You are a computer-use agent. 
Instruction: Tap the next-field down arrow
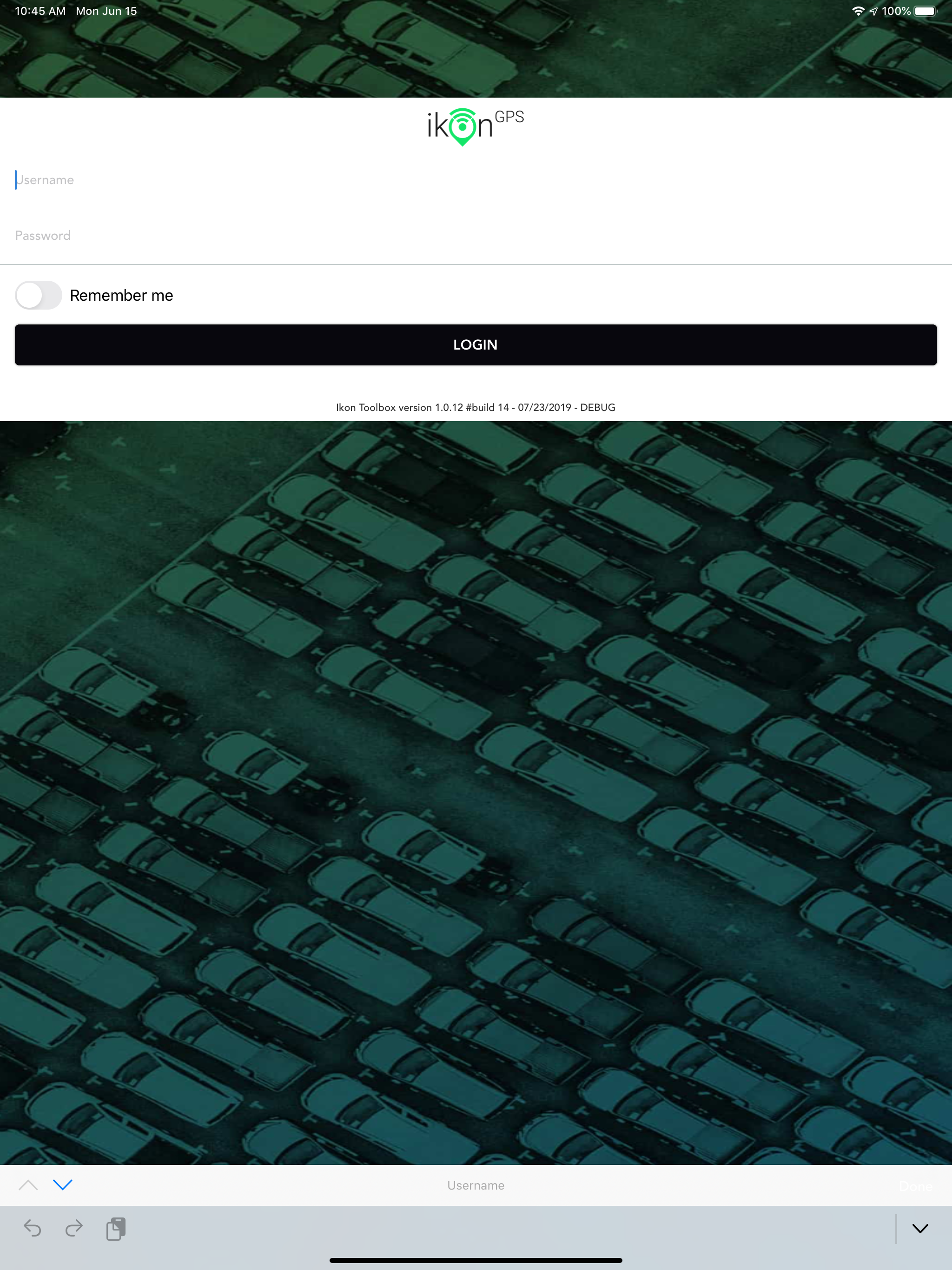point(63,1184)
